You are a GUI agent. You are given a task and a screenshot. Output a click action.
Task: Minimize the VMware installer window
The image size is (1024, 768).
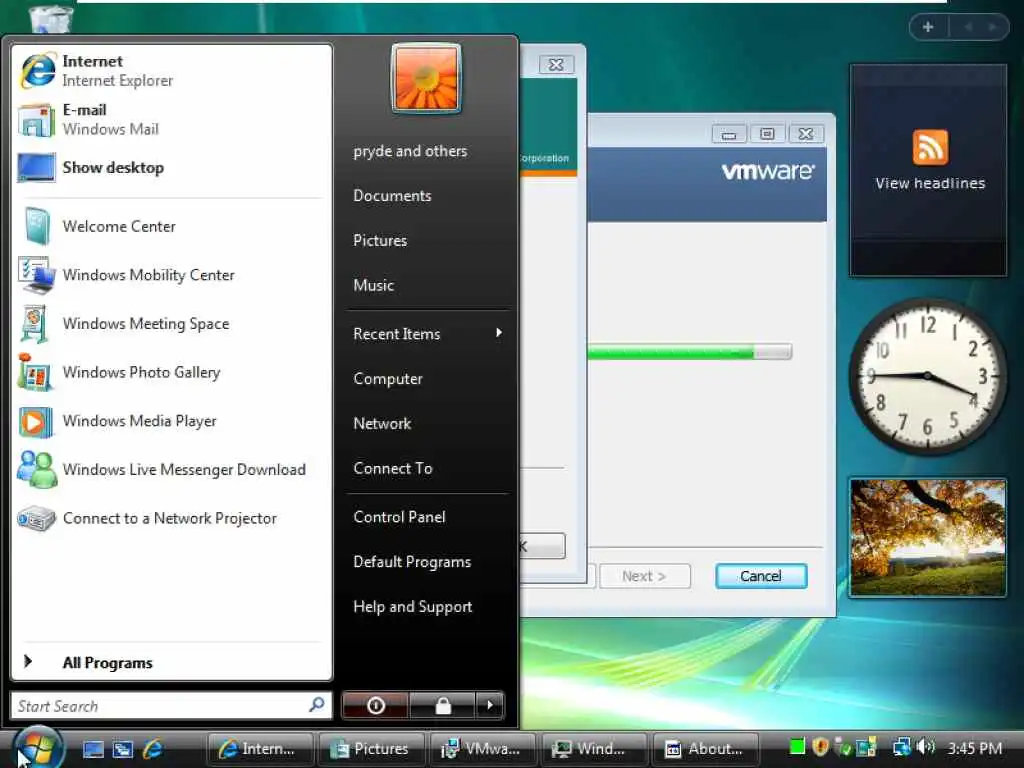(729, 134)
